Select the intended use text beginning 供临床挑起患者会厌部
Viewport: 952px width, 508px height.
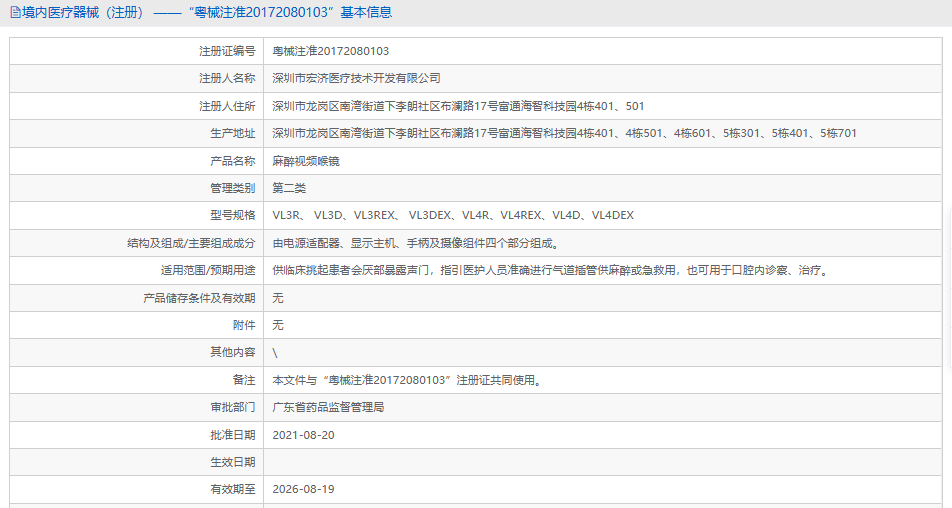[551, 271]
